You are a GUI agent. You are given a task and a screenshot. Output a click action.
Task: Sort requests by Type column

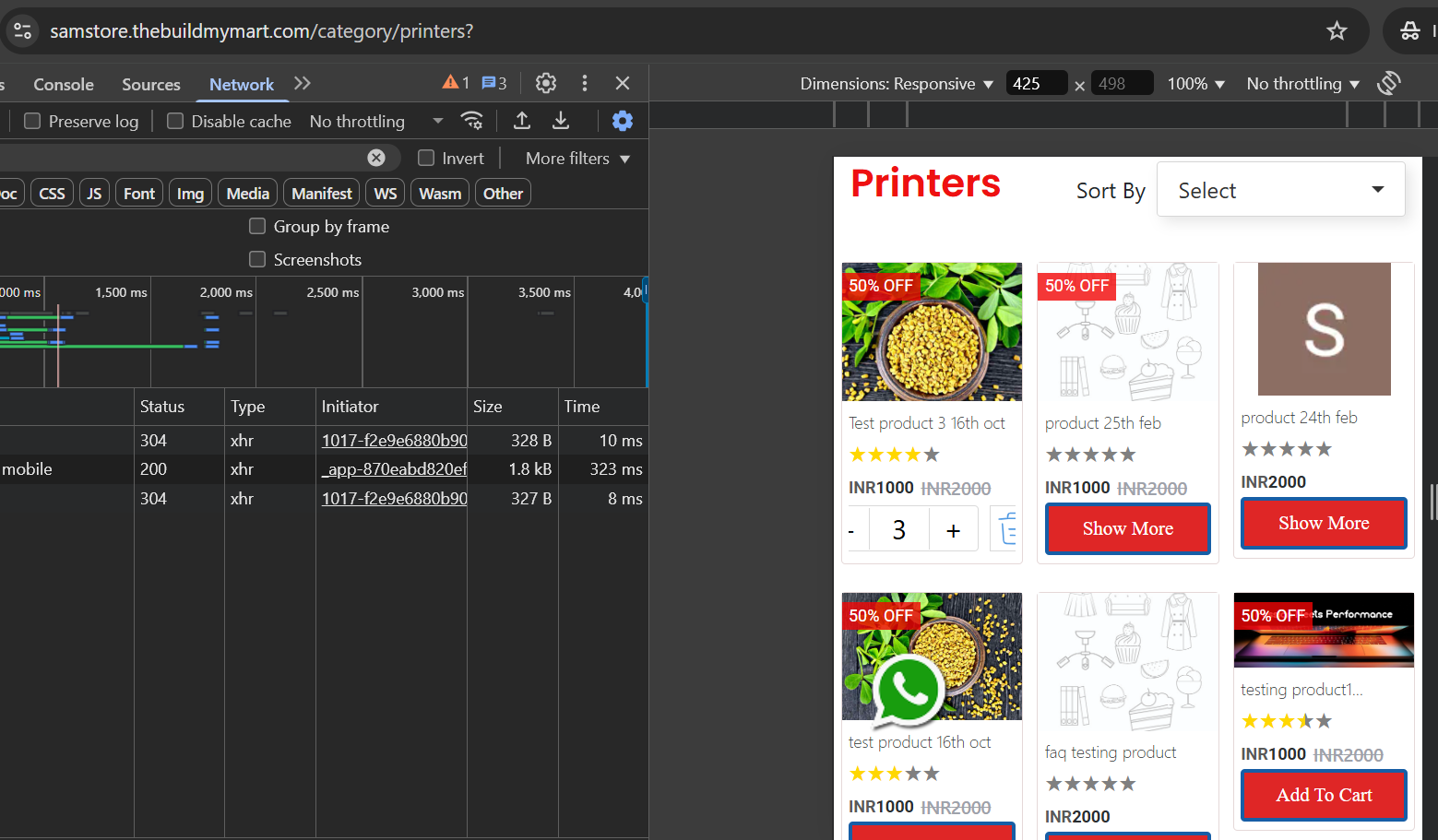point(270,407)
